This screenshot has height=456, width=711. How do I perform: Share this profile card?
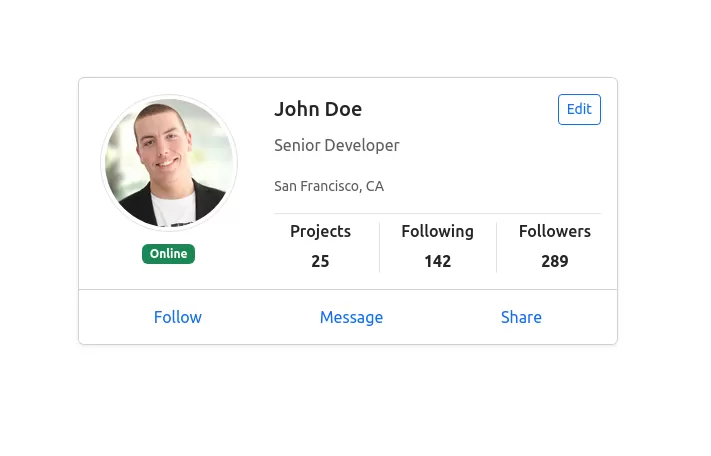pos(521,317)
